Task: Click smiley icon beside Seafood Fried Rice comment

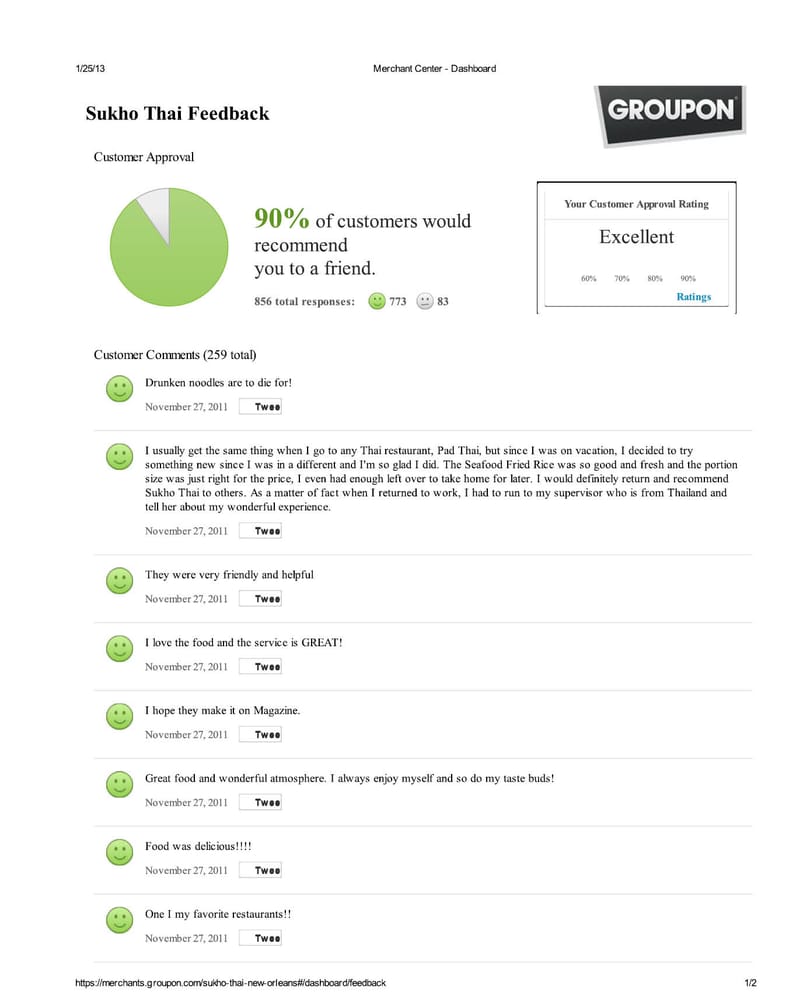Action: pos(120,458)
